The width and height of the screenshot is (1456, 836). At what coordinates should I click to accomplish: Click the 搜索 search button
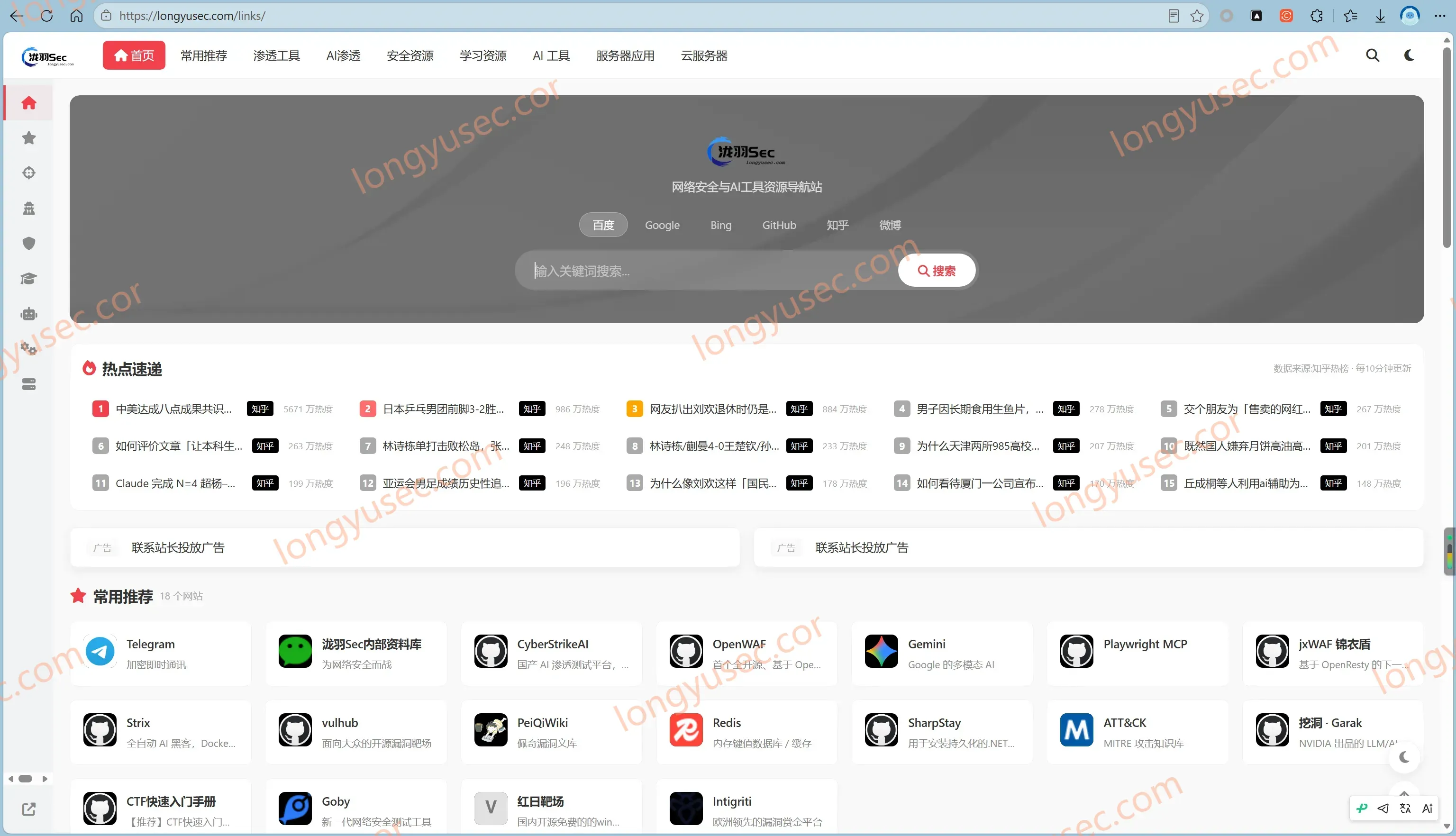tap(937, 270)
